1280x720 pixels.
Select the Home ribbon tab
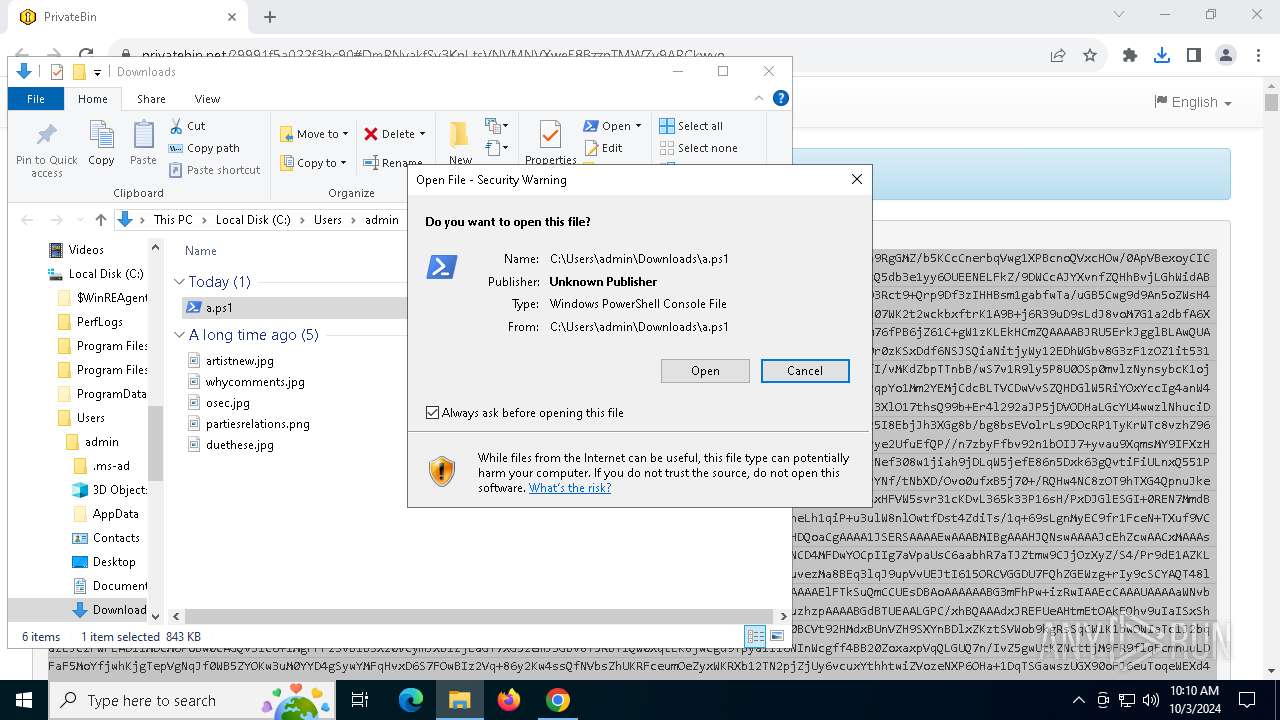(93, 99)
